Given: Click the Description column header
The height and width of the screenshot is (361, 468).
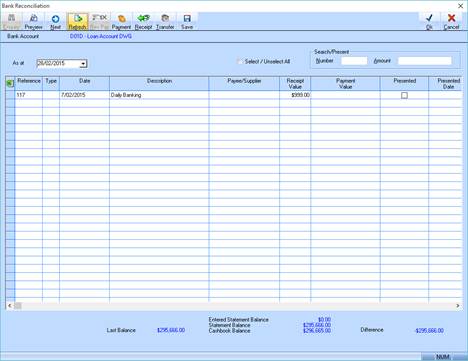Looking at the screenshot, I should click(159, 83).
